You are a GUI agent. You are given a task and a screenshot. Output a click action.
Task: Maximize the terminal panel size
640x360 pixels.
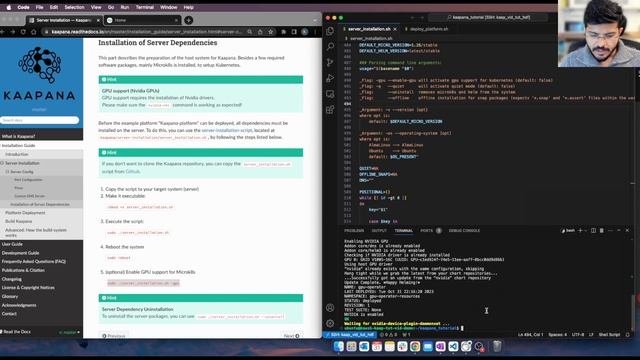point(619,231)
